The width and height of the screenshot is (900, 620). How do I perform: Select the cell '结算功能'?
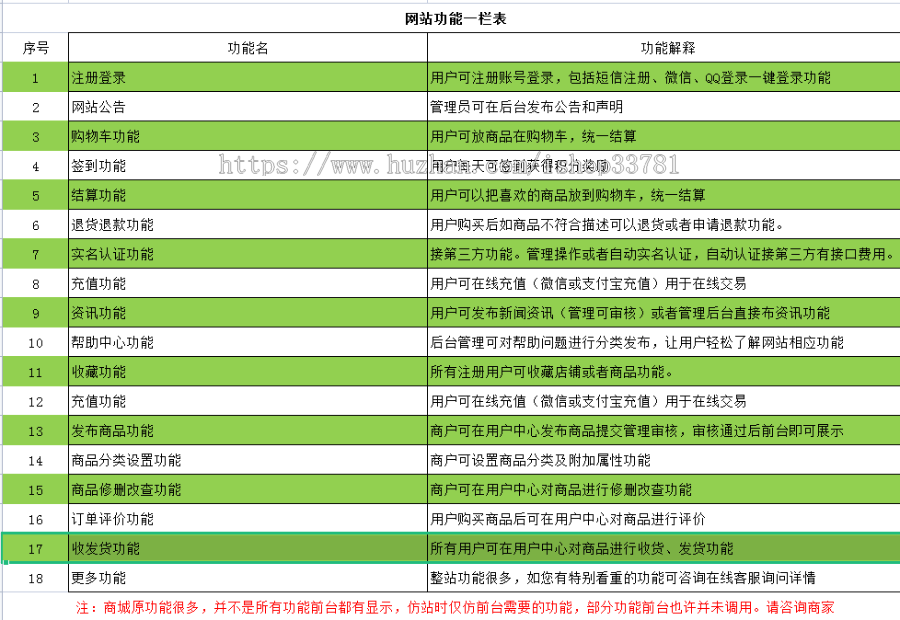pos(248,195)
